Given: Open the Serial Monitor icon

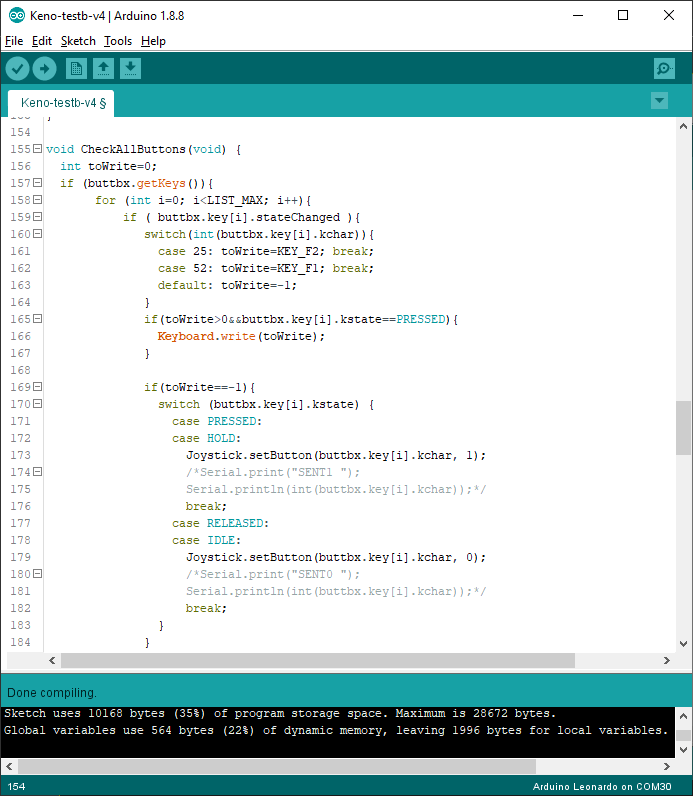Looking at the screenshot, I should click(x=664, y=68).
